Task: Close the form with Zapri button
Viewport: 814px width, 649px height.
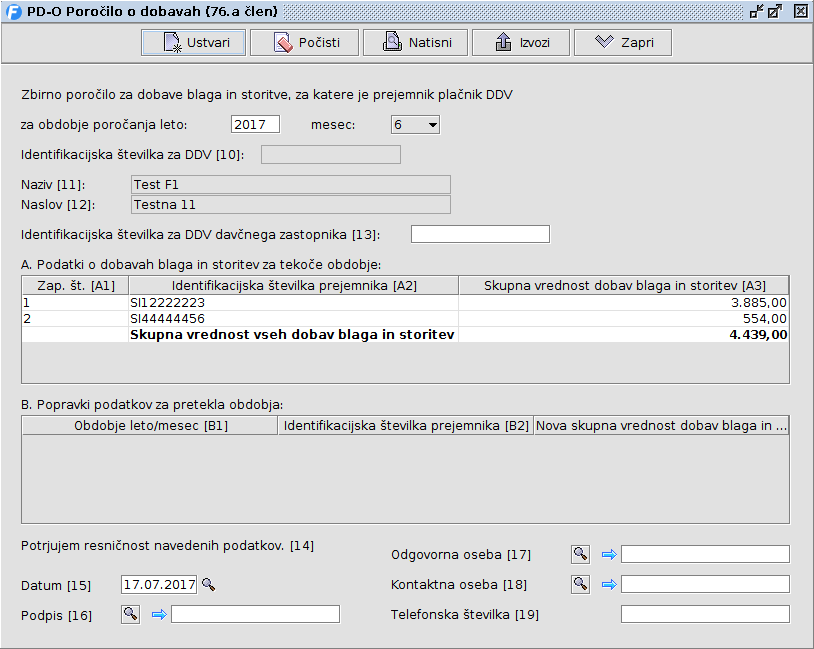Action: [x=622, y=43]
